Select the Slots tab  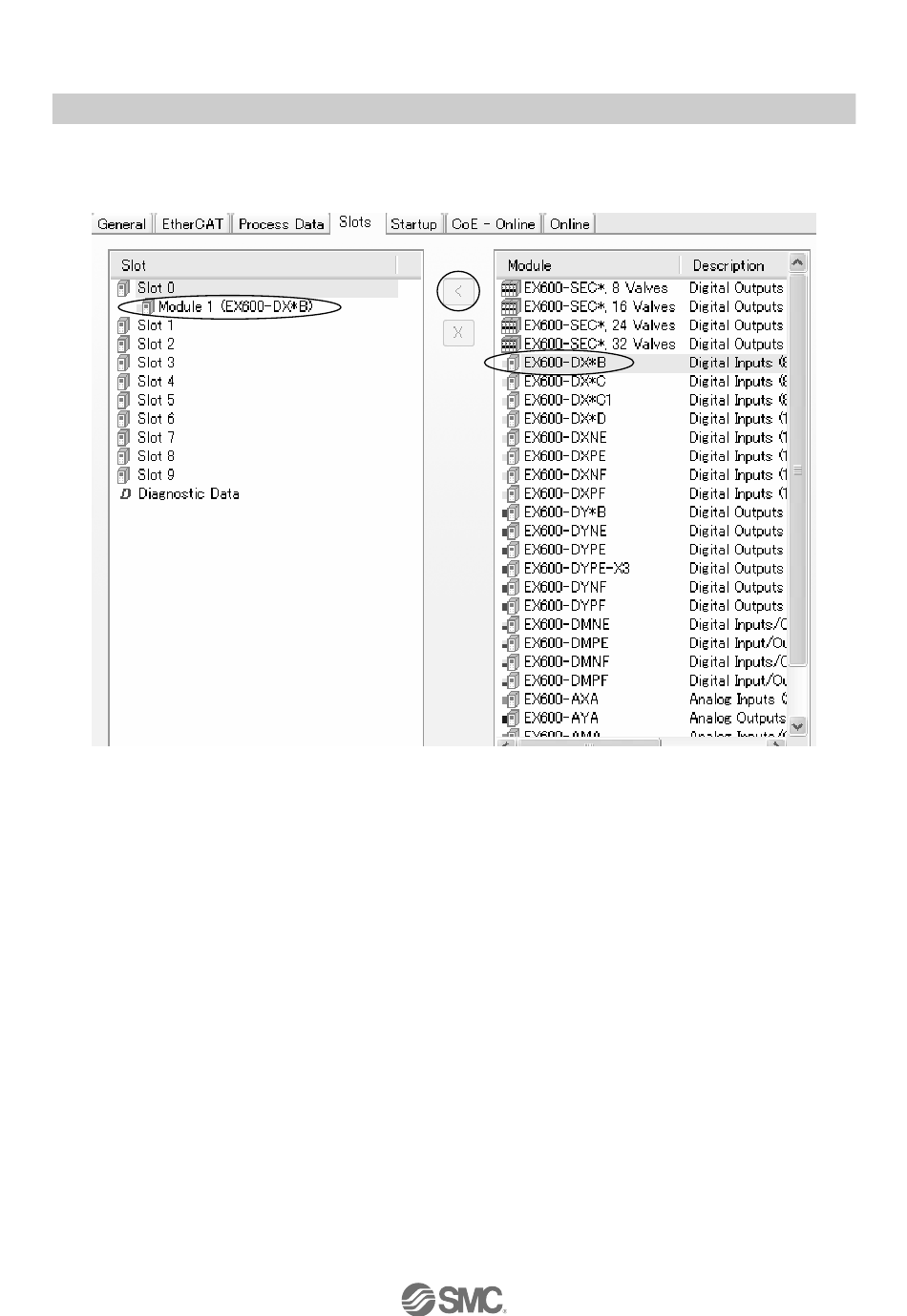[355, 222]
